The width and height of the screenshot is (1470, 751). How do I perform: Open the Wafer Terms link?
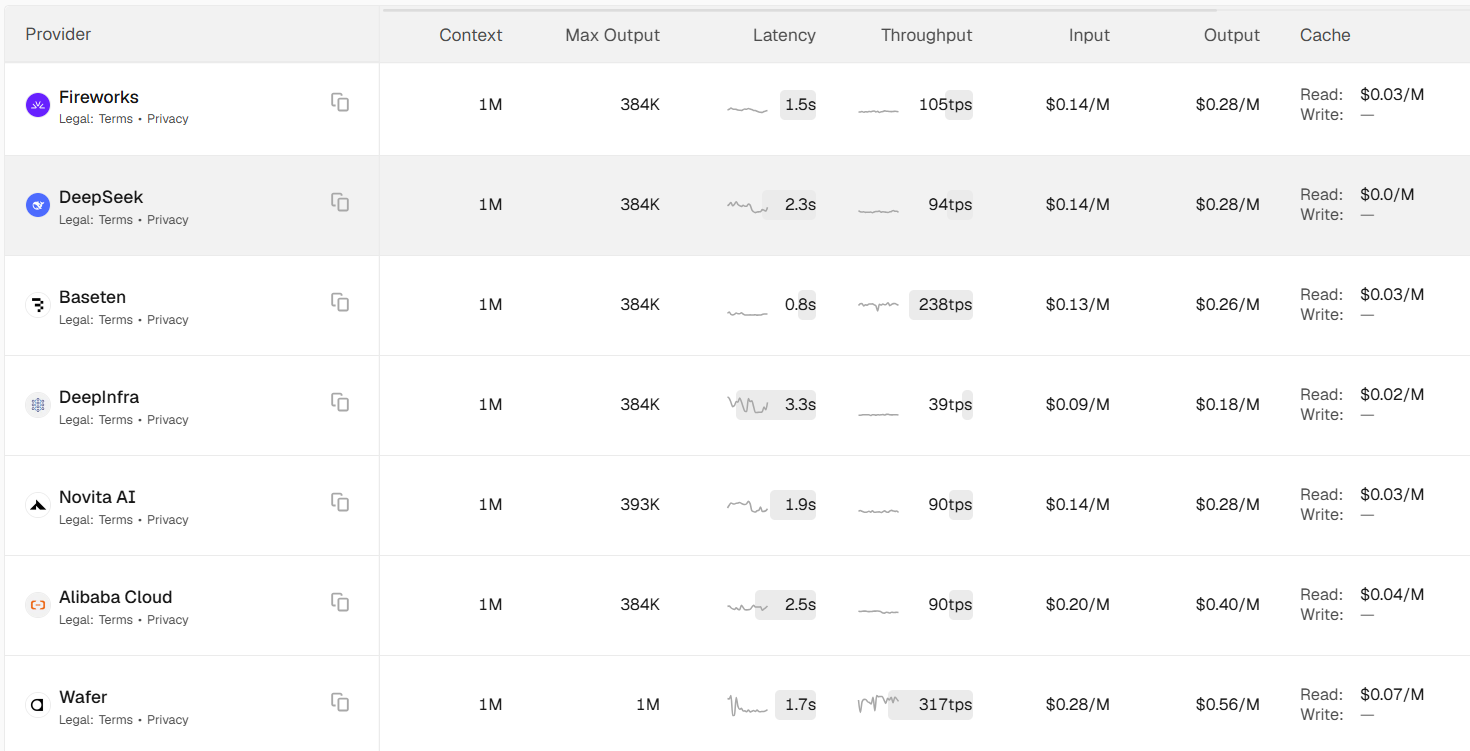(115, 720)
